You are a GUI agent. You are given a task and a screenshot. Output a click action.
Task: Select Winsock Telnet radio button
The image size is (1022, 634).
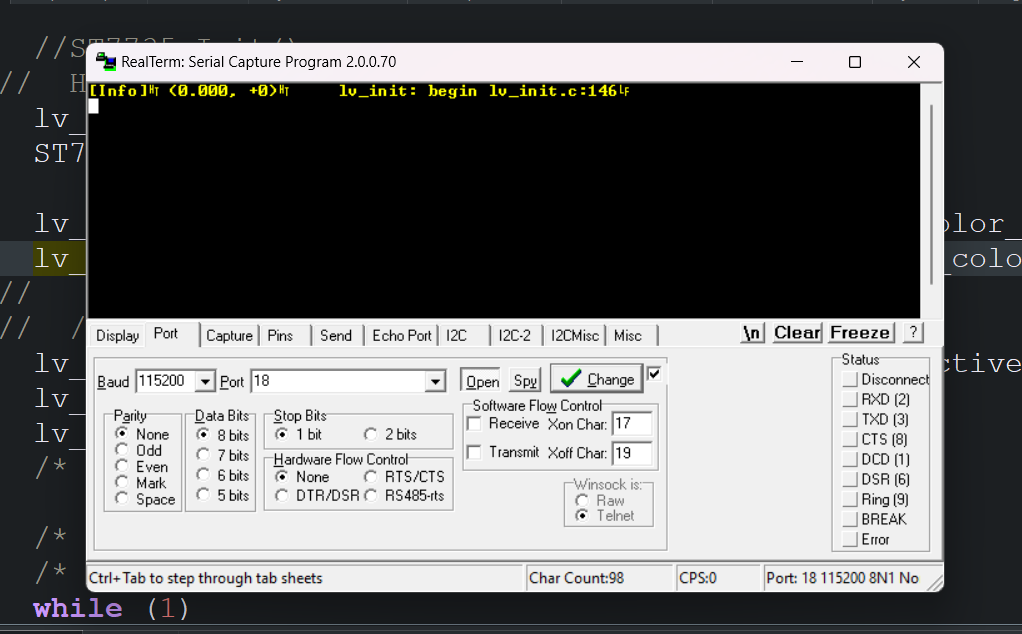pos(582,515)
